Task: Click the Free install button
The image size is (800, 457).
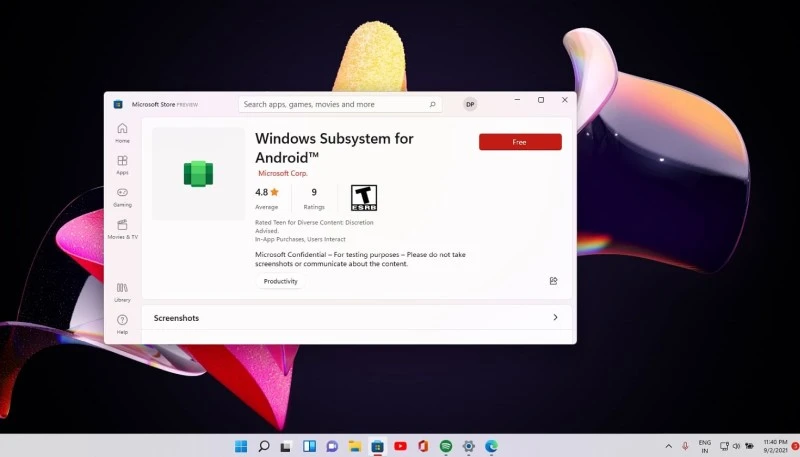Action: tap(520, 142)
